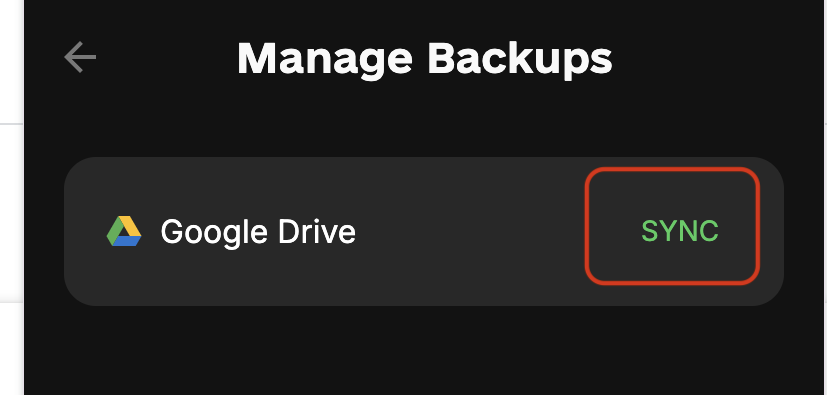Click the tri-color Drive triangle icon
The image size is (827, 395).
point(124,231)
